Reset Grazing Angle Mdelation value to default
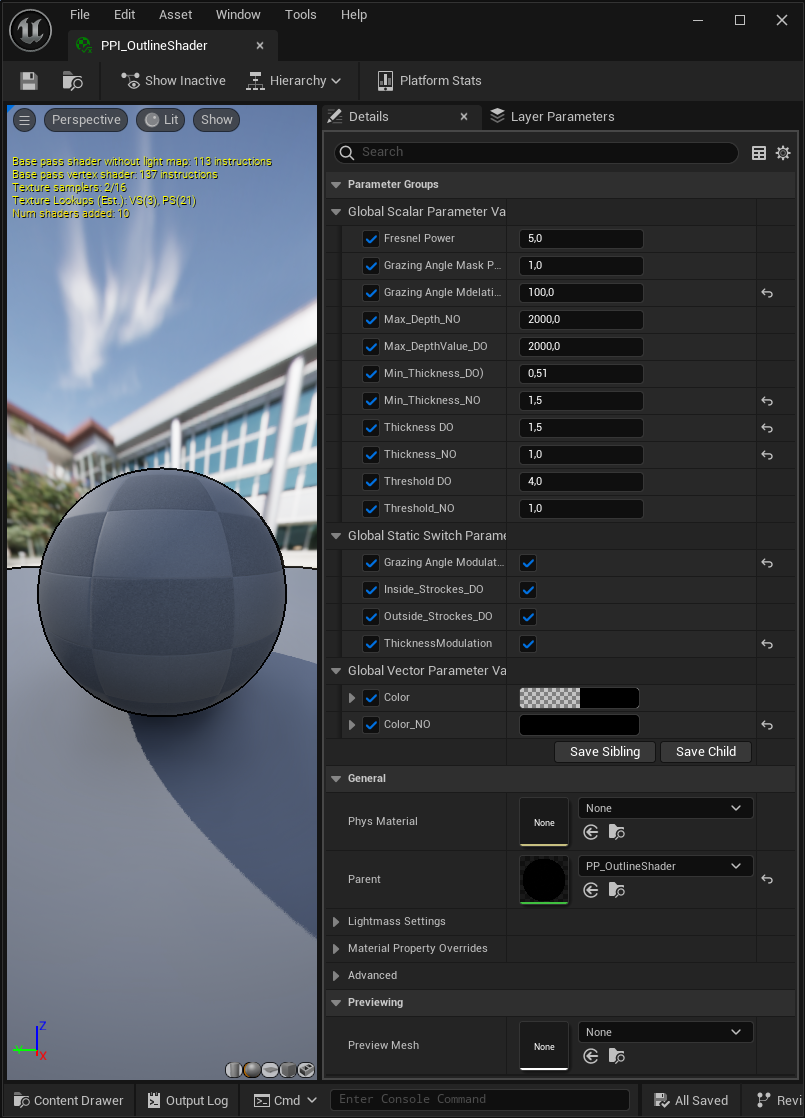 (x=767, y=293)
